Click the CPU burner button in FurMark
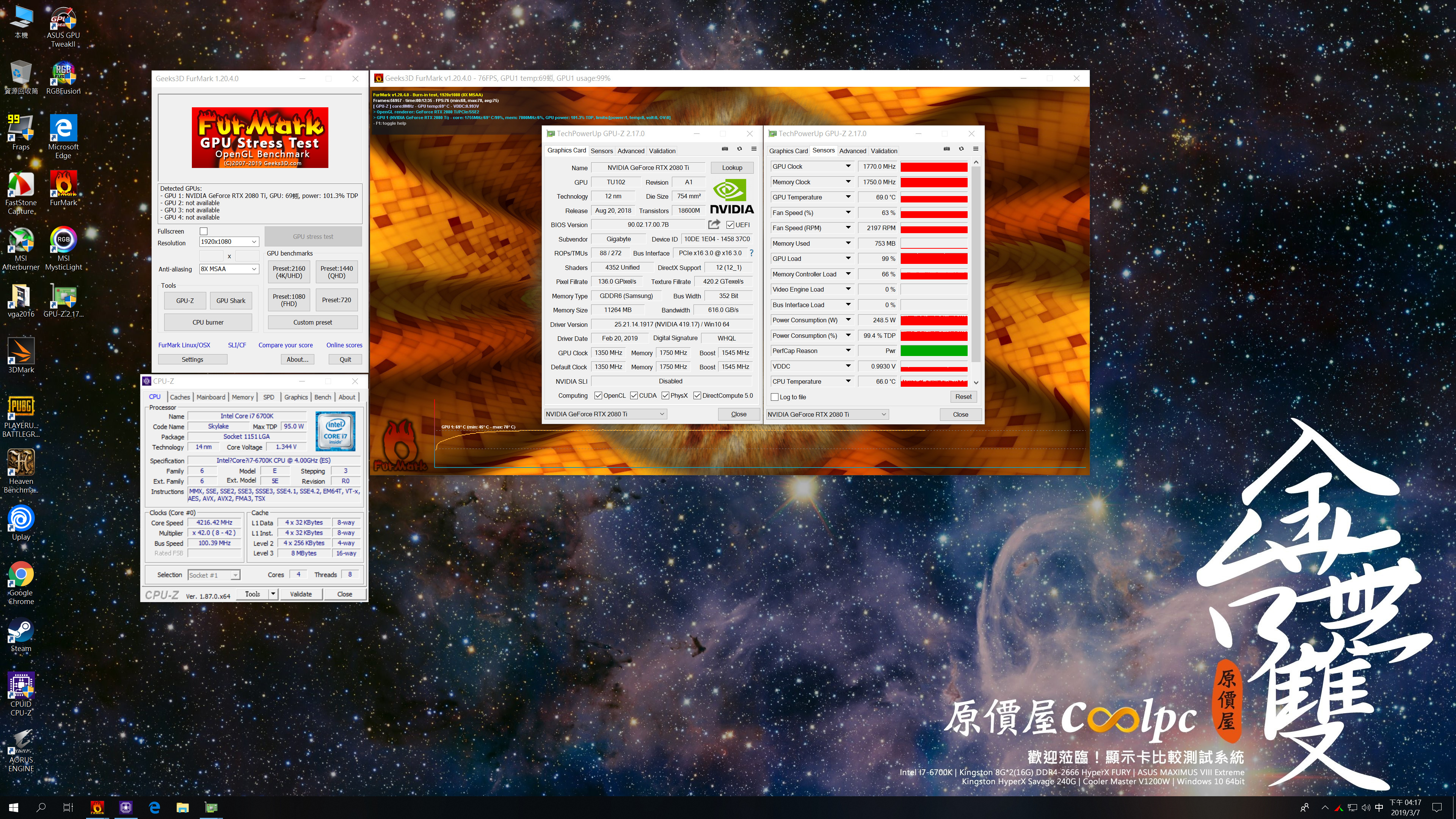The height and width of the screenshot is (819, 1456). tap(208, 322)
